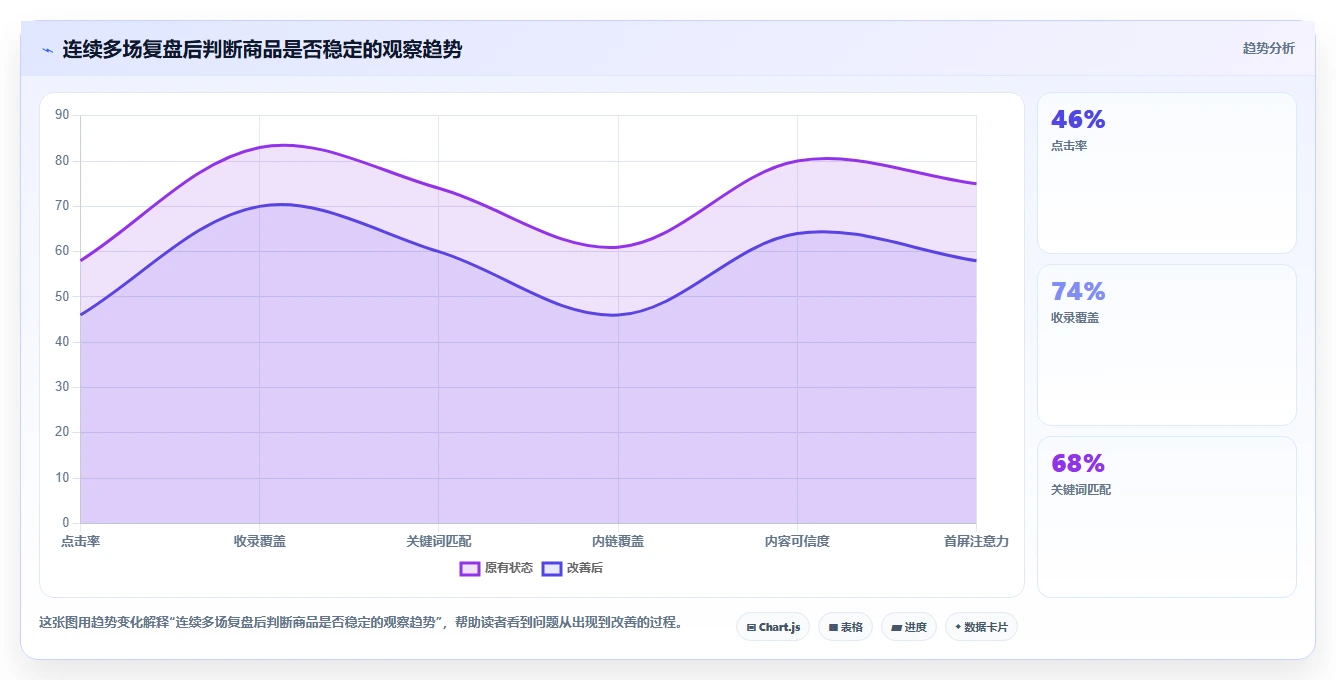1336x680 pixels.
Task: Click the 趋势分析 label in header
Action: [1268, 48]
